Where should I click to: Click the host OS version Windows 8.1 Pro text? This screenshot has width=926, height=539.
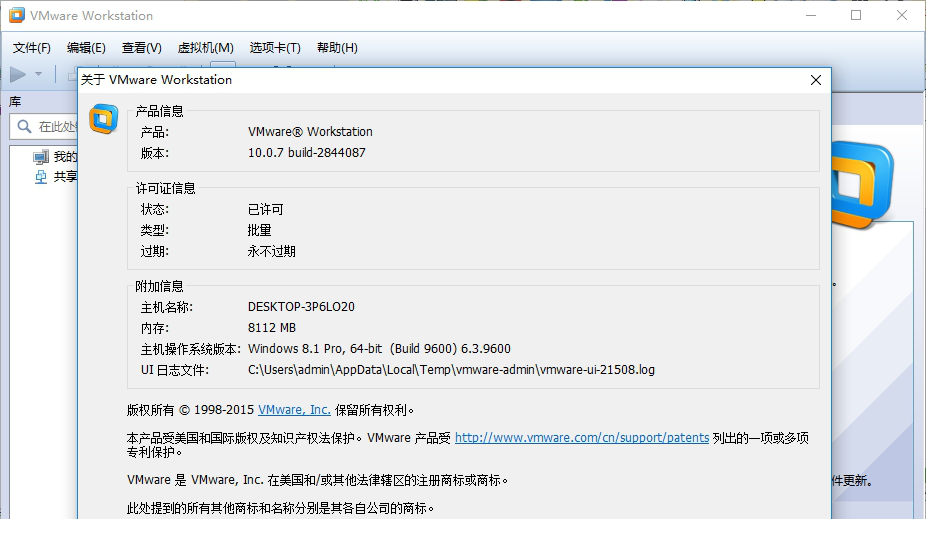pyautogui.click(x=379, y=349)
